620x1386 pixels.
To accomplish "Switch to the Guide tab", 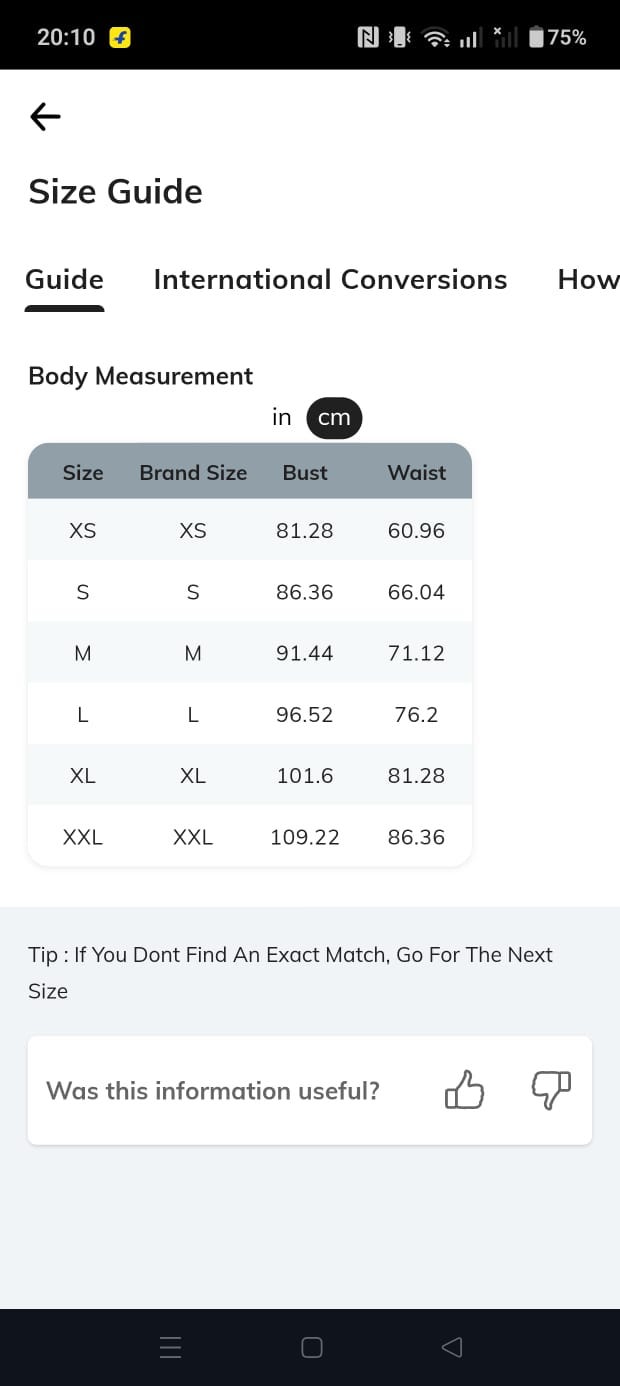I will click(x=64, y=279).
